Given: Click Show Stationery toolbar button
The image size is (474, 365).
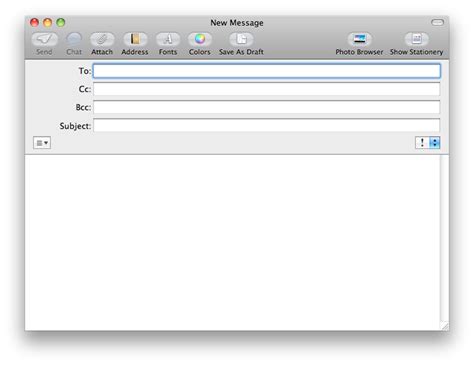Looking at the screenshot, I should 416,40.
